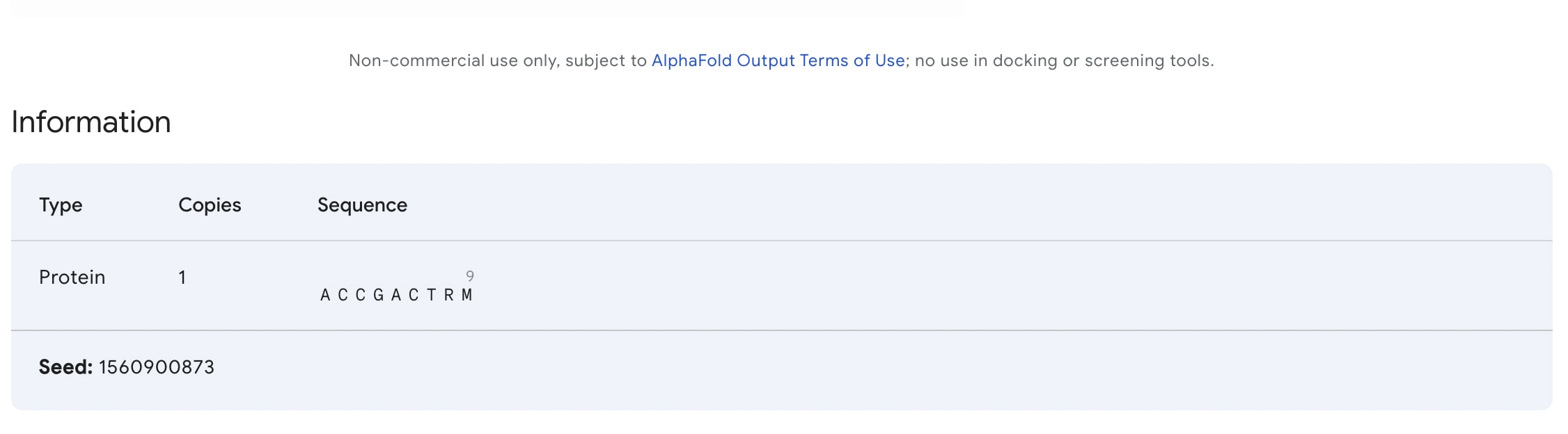The image size is (1568, 434).
Task: Select the first residue A in the sequence
Action: point(325,296)
